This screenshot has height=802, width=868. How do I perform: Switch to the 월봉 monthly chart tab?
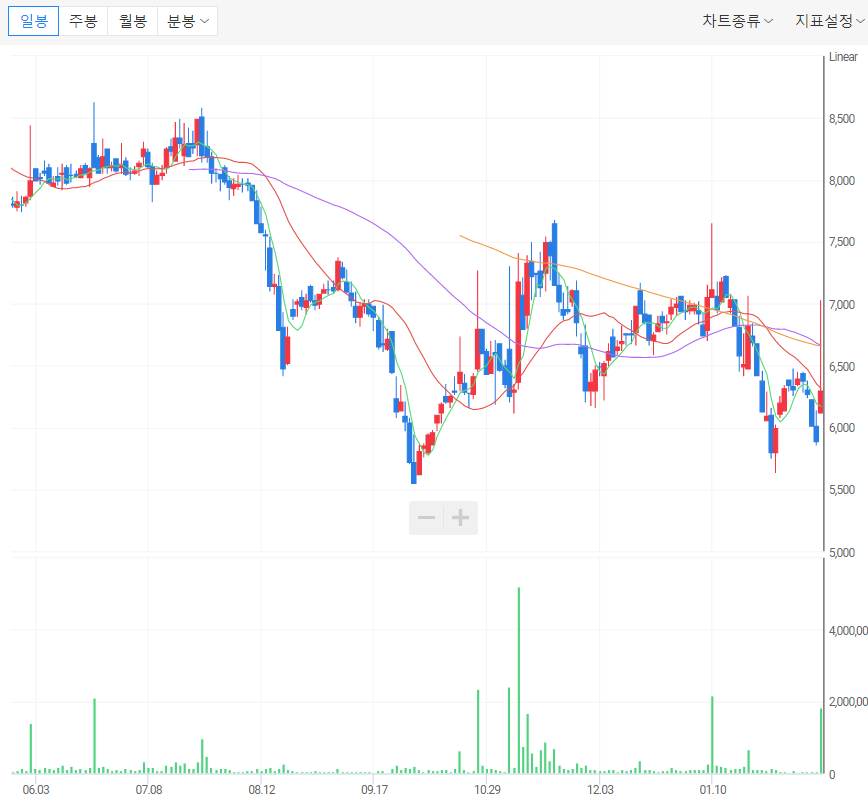pyautogui.click(x=133, y=21)
